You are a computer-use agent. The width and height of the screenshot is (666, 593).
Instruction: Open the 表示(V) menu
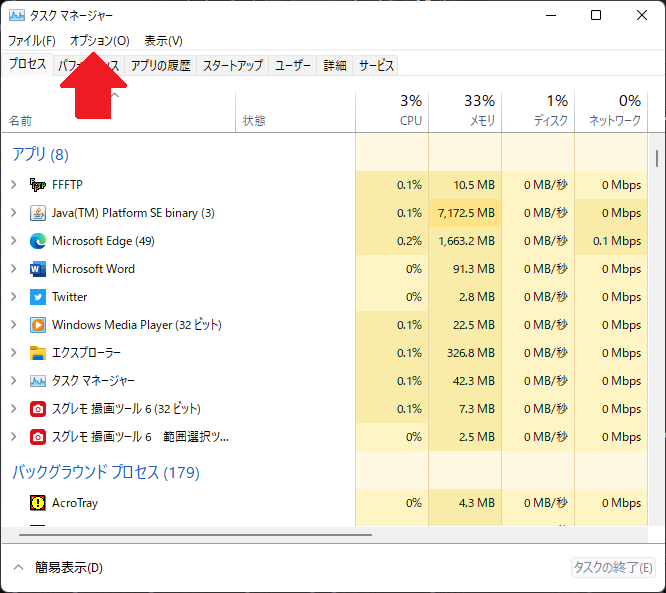pos(164,41)
